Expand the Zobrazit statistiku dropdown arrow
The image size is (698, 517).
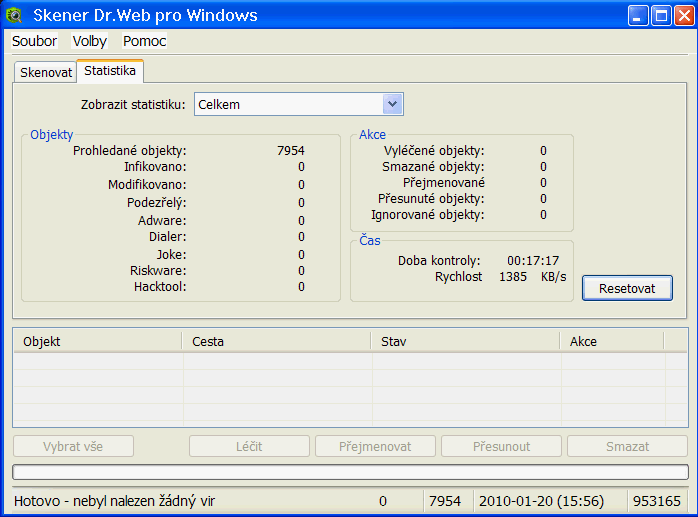coord(392,104)
